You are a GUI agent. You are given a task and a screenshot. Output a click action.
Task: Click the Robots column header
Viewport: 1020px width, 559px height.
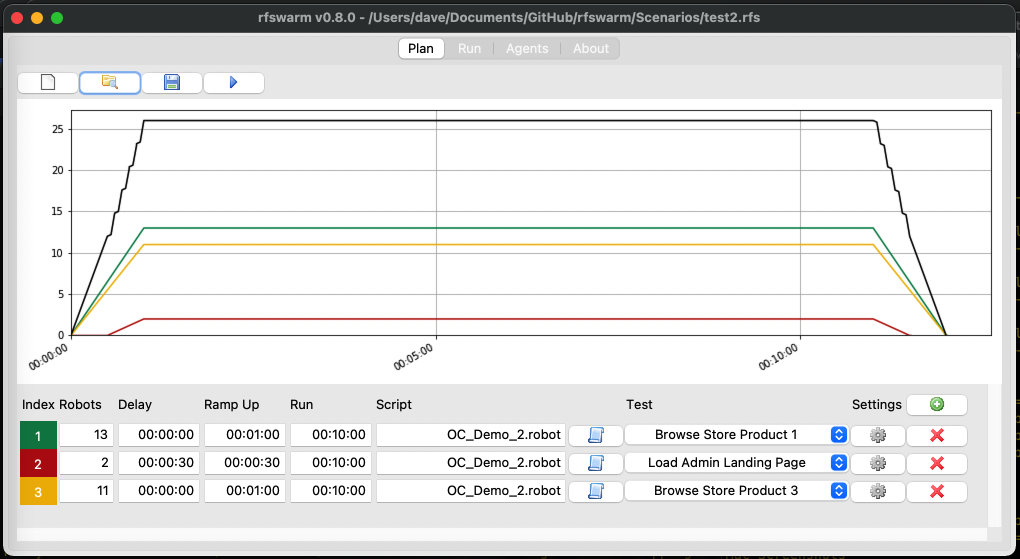pos(81,405)
